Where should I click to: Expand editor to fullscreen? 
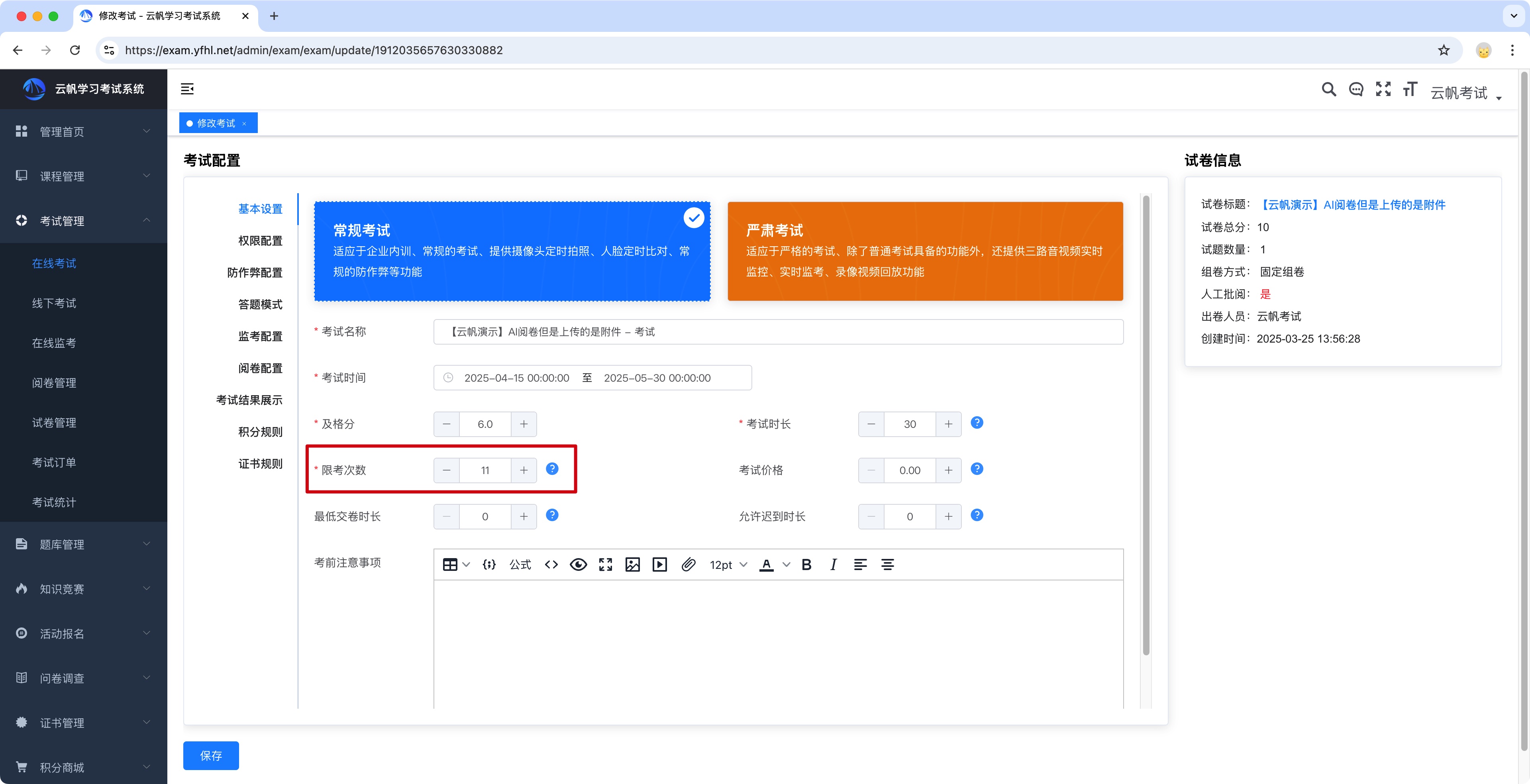[605, 565]
